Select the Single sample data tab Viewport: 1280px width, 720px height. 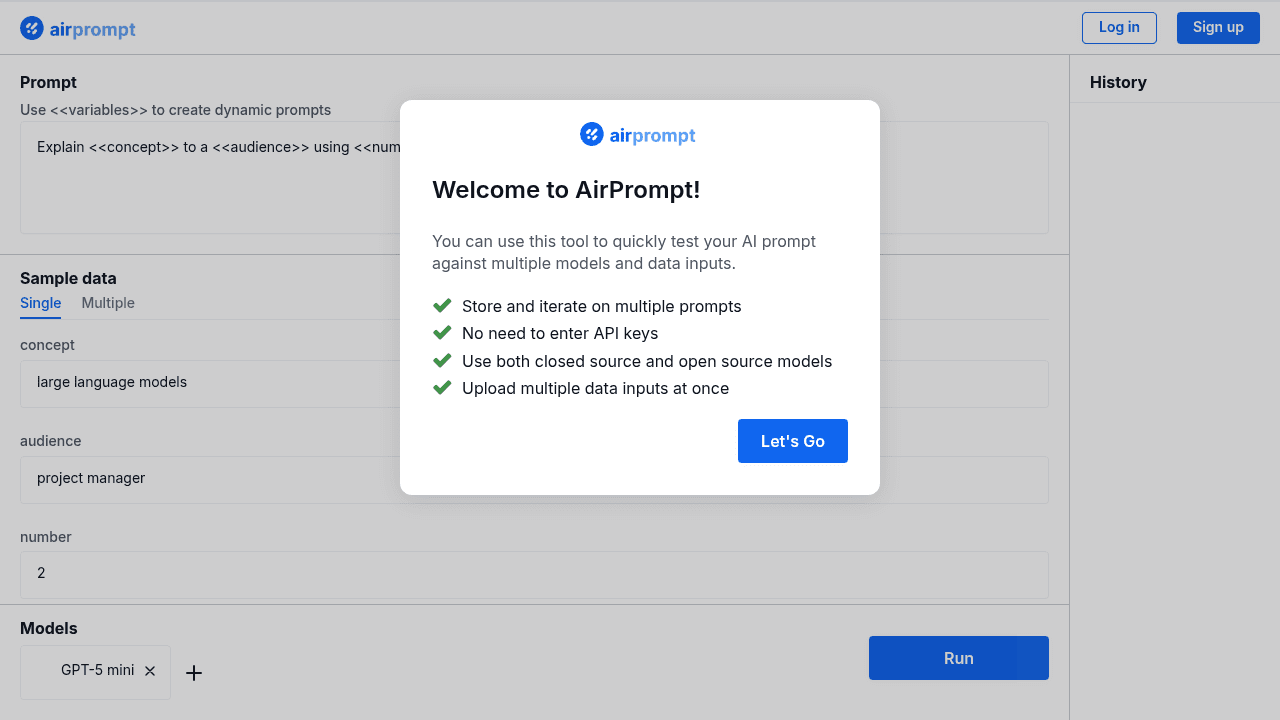[x=40, y=303]
